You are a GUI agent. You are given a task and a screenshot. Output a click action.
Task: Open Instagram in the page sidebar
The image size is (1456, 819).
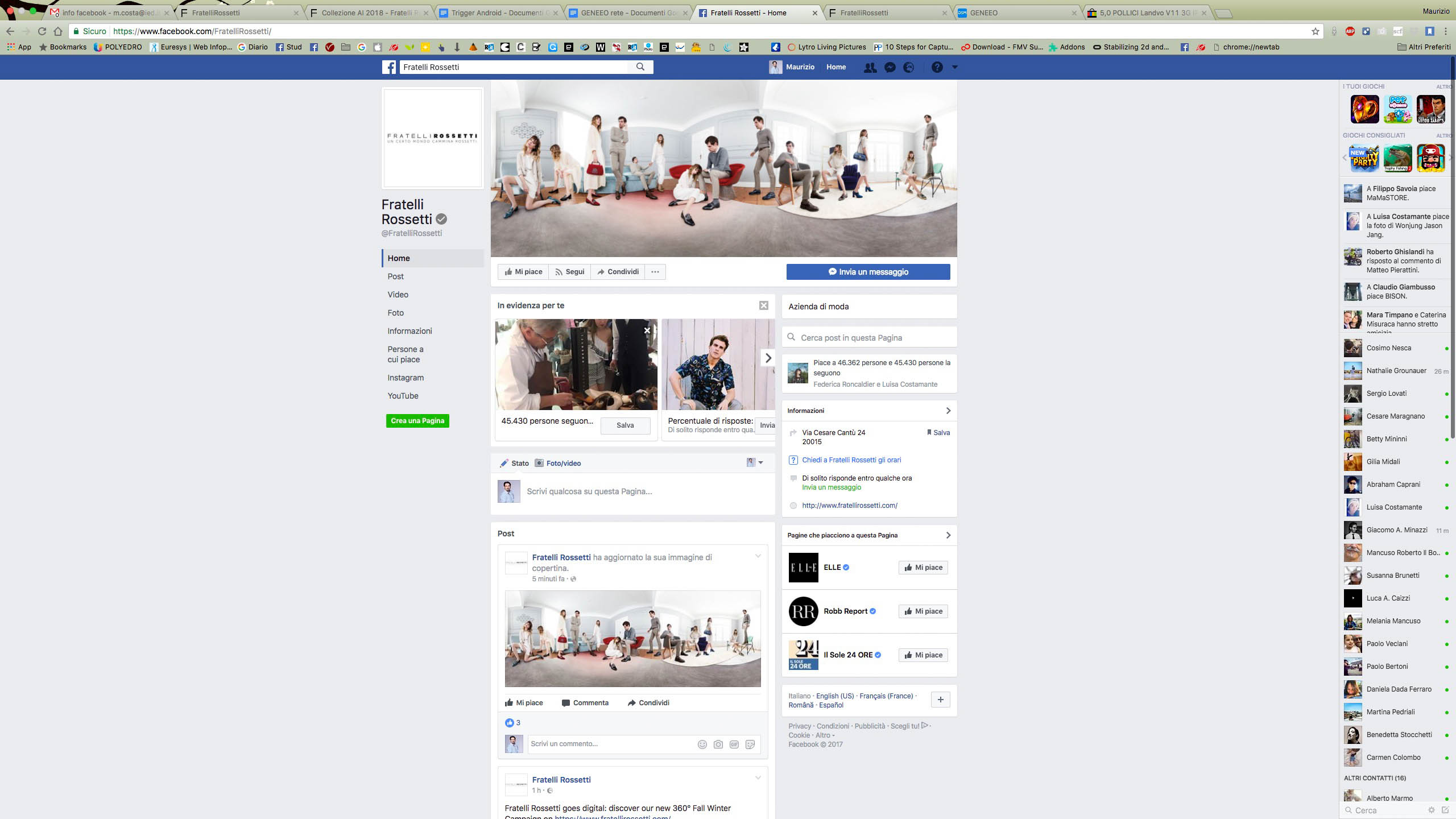tap(406, 378)
